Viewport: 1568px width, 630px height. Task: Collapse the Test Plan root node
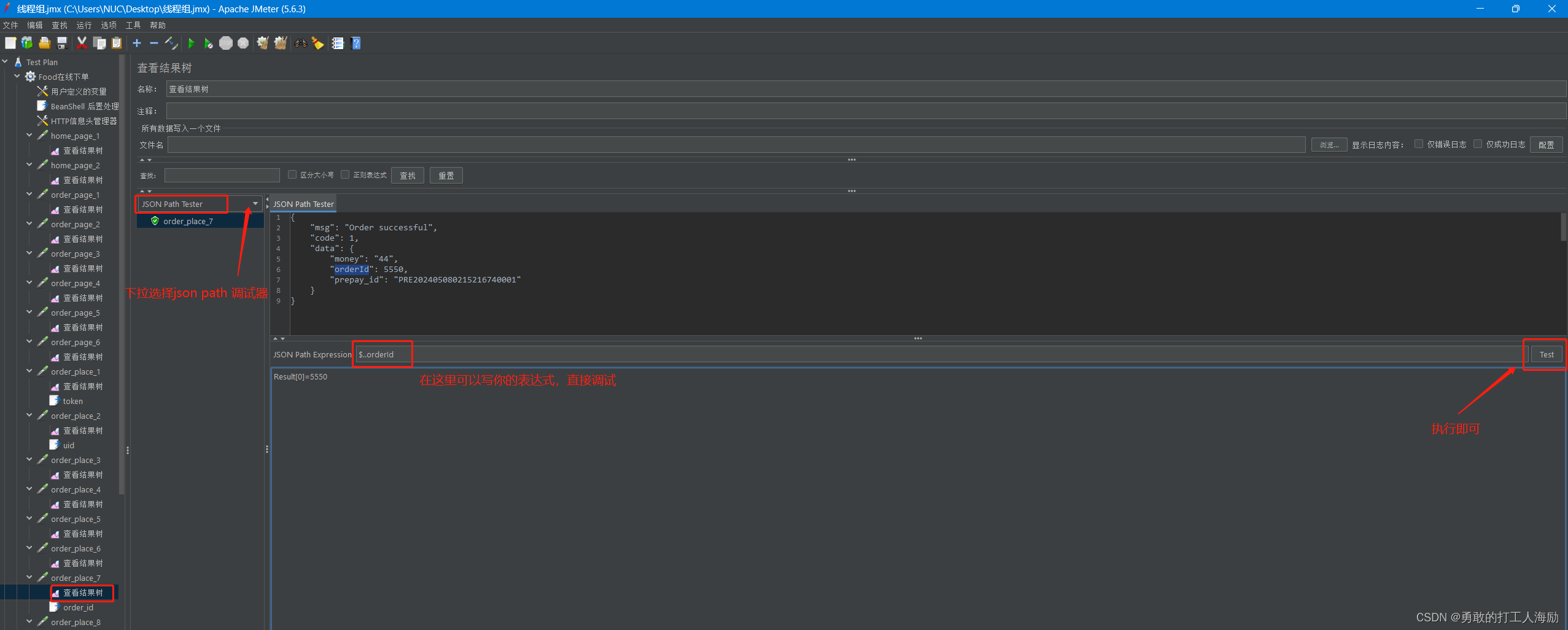[x=5, y=61]
